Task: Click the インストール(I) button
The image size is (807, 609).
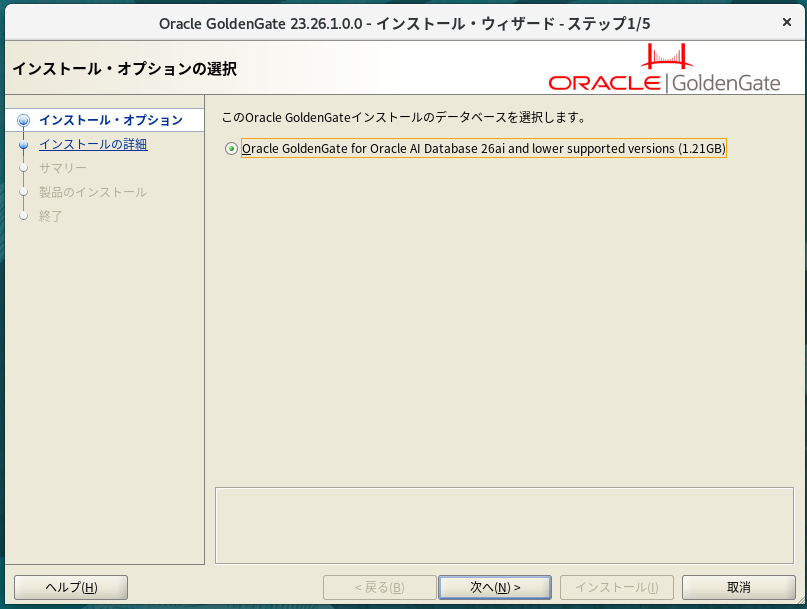Action: 616,587
